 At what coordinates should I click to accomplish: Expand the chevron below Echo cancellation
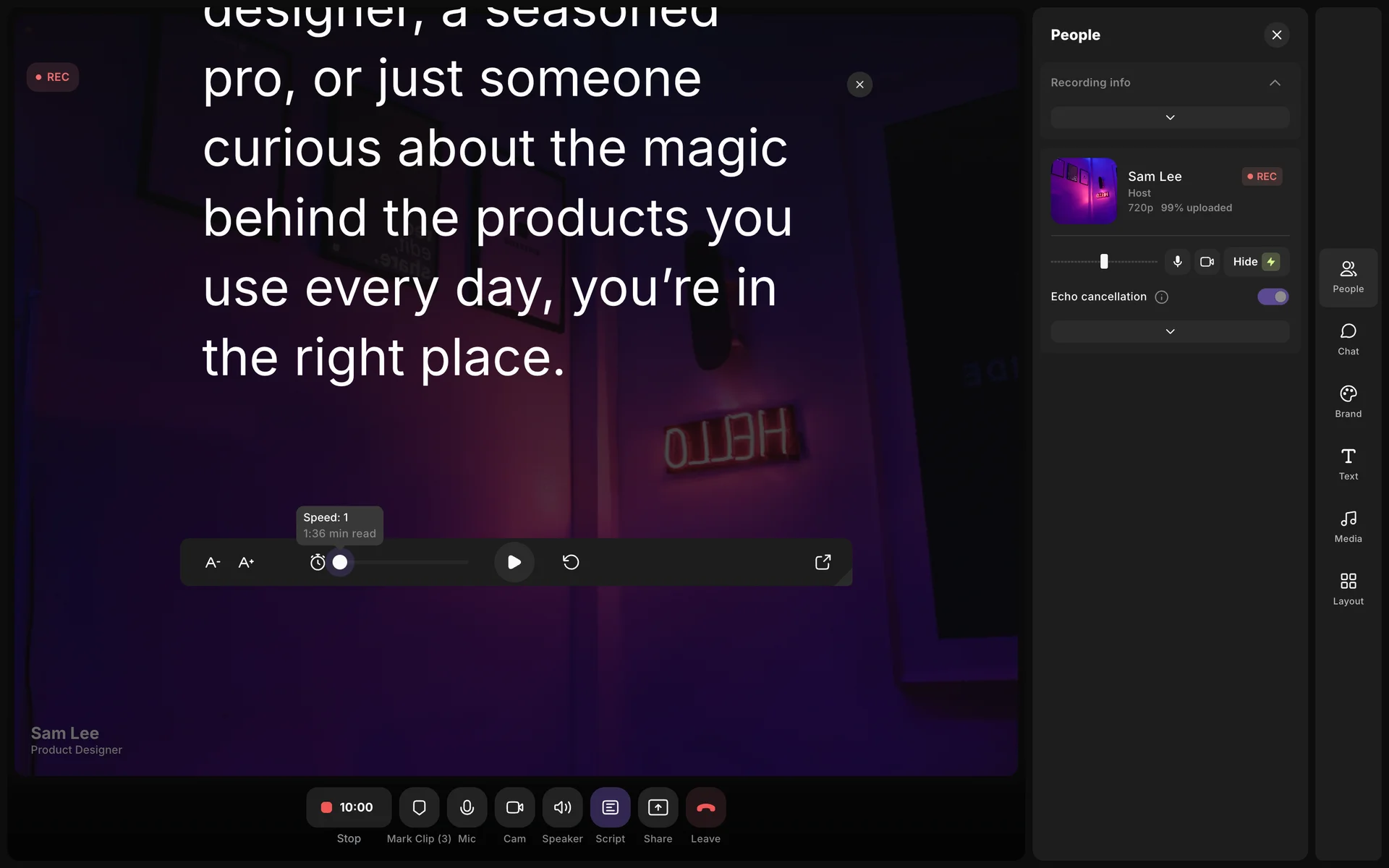pyautogui.click(x=1170, y=331)
